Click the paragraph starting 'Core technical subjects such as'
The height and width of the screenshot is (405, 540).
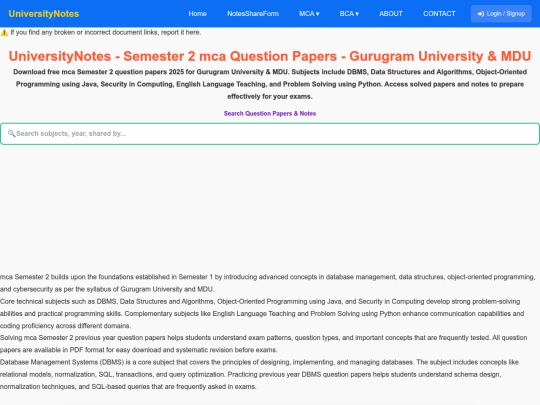[262, 313]
